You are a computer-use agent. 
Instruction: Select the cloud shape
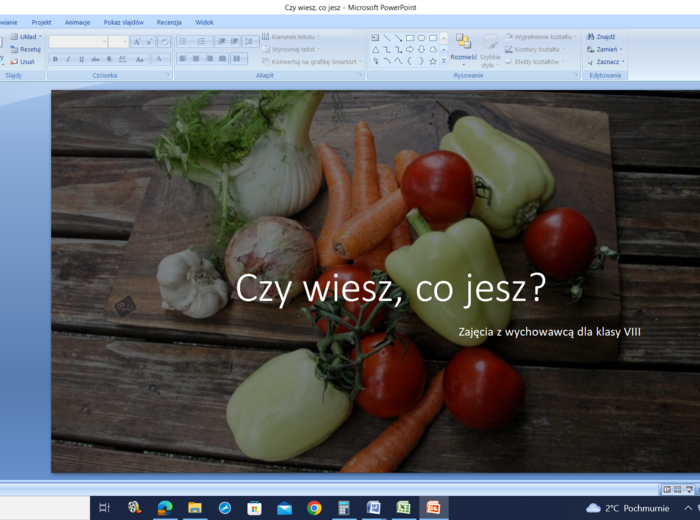coord(433,50)
